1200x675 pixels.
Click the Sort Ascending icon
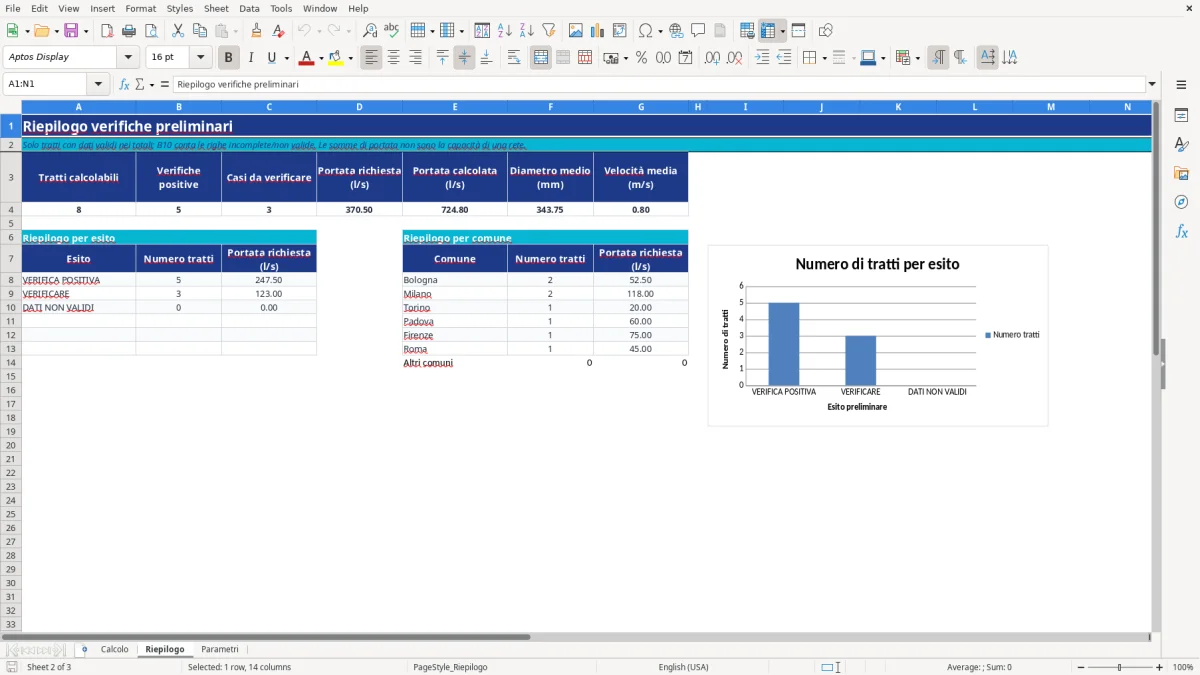click(x=505, y=31)
